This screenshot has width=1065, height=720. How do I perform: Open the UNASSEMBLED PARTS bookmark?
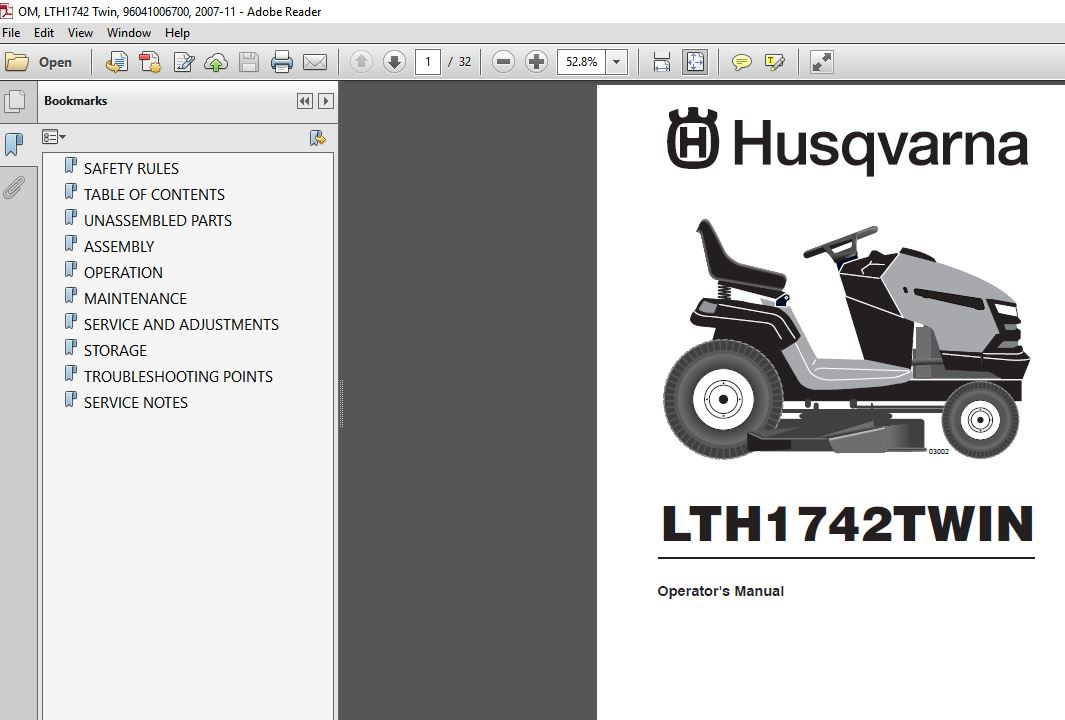coord(158,220)
